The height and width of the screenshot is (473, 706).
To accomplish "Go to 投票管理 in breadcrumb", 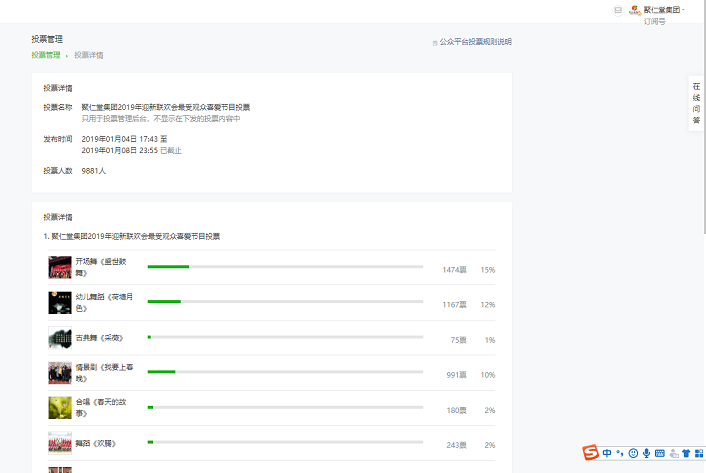I will pyautogui.click(x=45, y=55).
